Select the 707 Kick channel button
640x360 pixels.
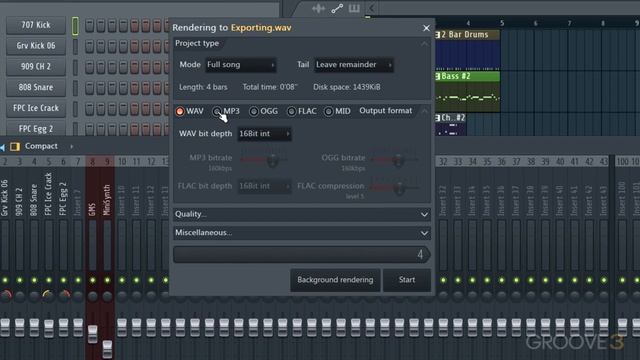(36, 25)
